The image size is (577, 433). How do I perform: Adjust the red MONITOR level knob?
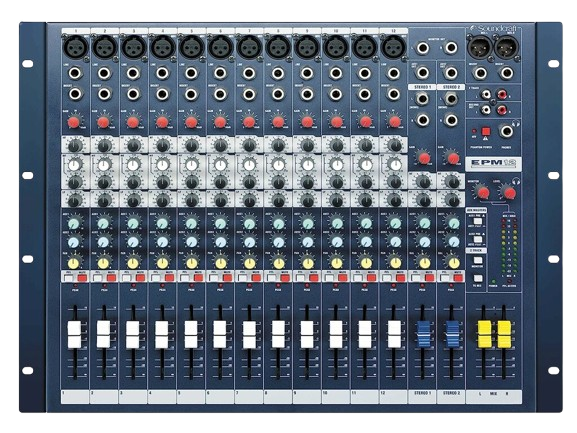(482, 192)
